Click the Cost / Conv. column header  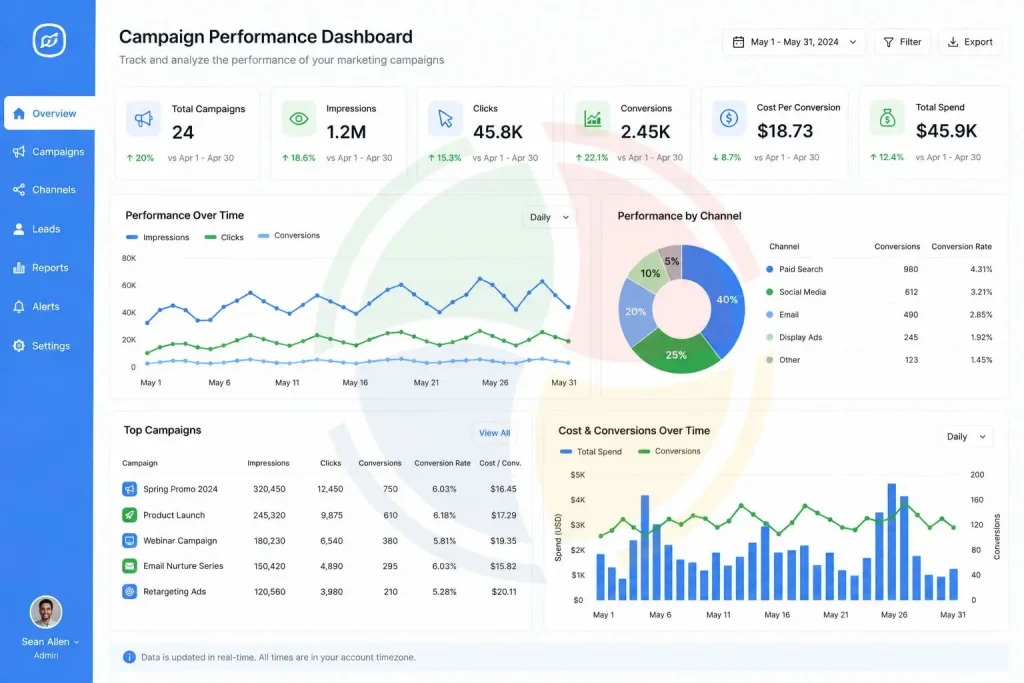(x=500, y=463)
